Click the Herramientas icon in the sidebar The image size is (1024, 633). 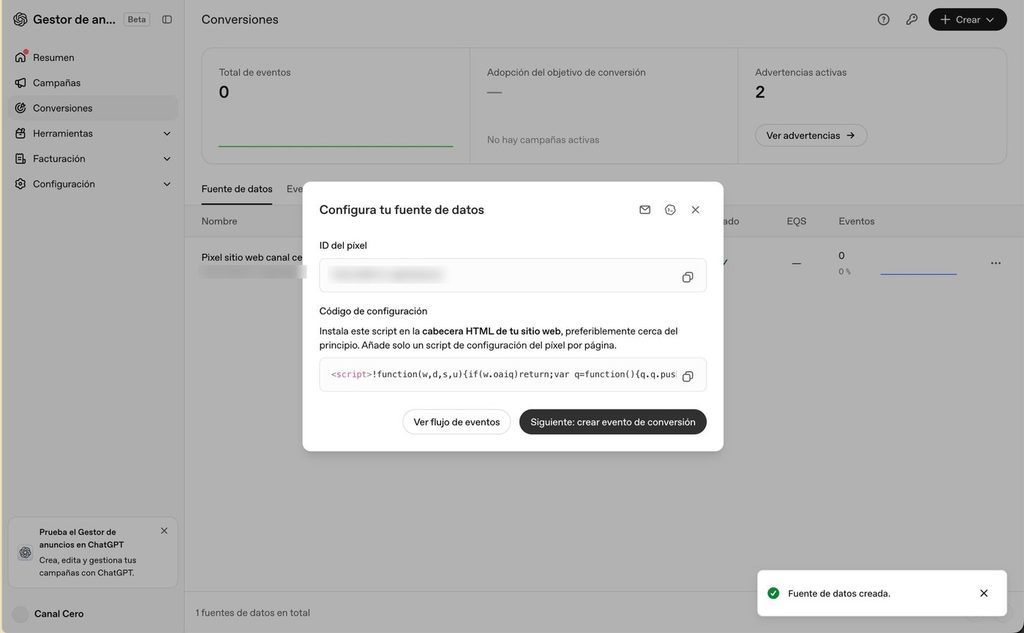tap(20, 133)
